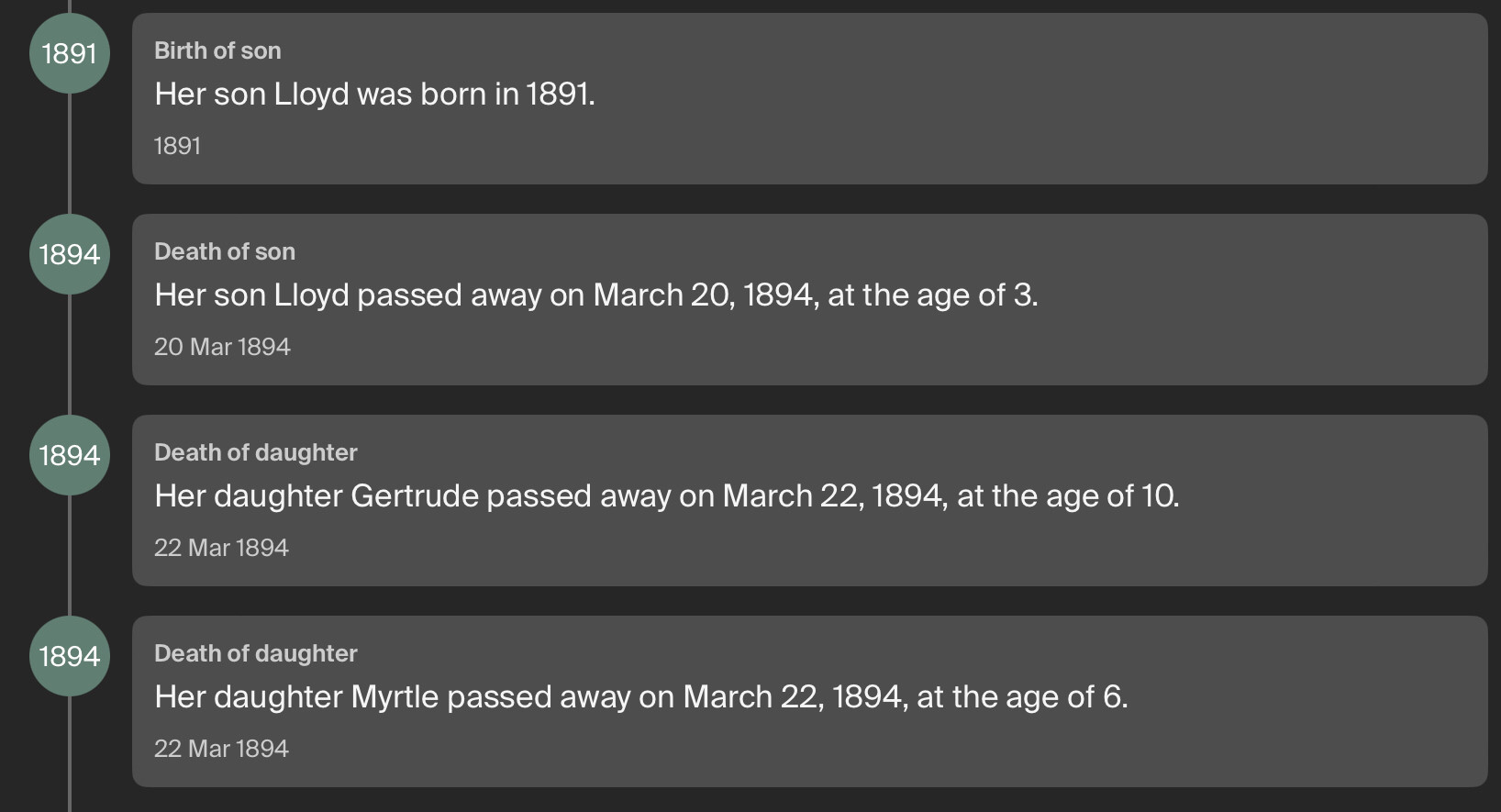Click the sentence about Gertrude passing away at 10
Viewport: 1501px width, 812px height.
pyautogui.click(x=667, y=495)
